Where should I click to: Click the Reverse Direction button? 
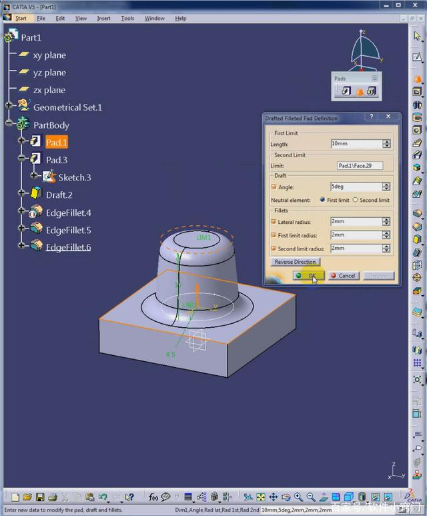[295, 262]
